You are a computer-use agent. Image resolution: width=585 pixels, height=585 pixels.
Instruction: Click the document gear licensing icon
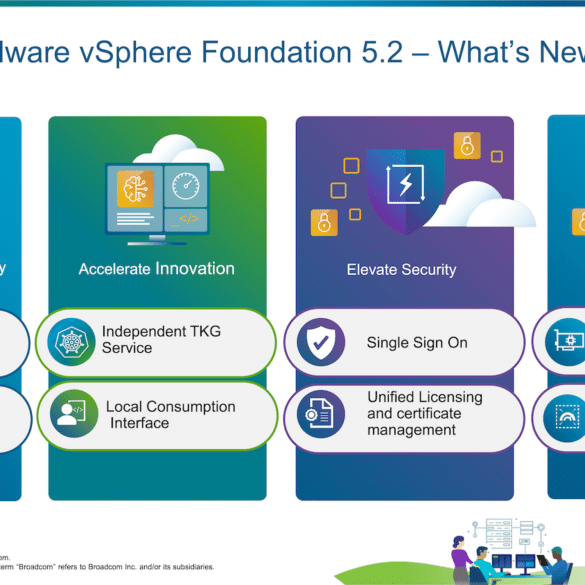coord(321,414)
